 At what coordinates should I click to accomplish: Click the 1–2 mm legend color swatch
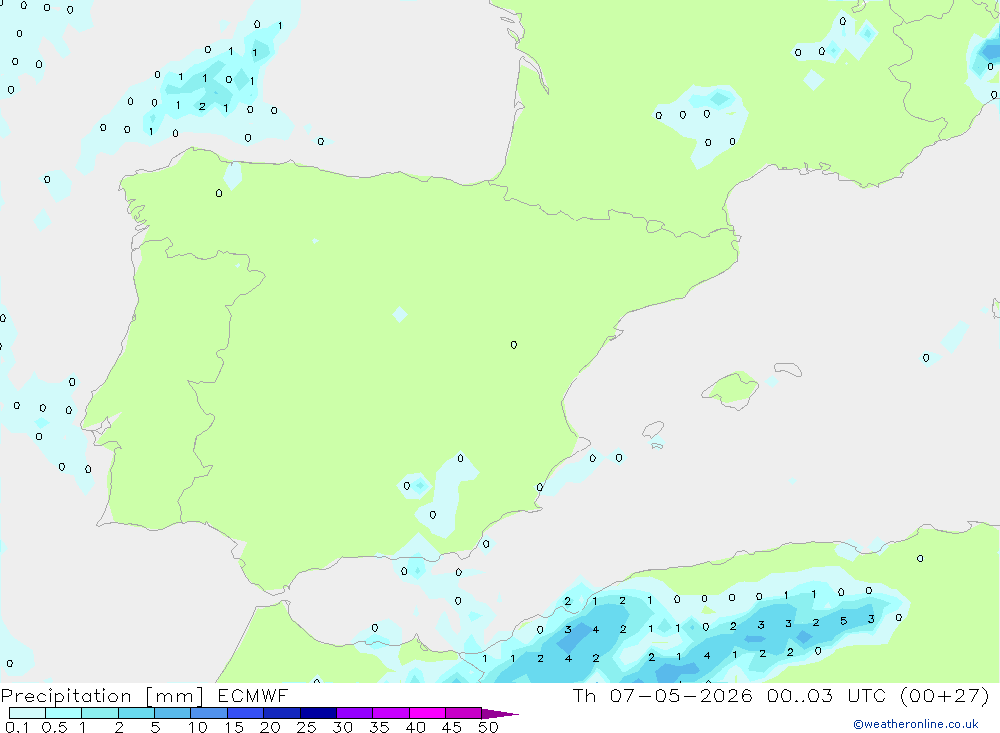pos(100,713)
